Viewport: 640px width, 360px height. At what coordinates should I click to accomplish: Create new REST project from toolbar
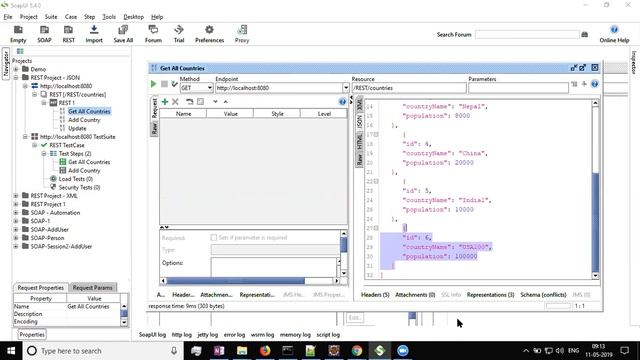click(69, 34)
